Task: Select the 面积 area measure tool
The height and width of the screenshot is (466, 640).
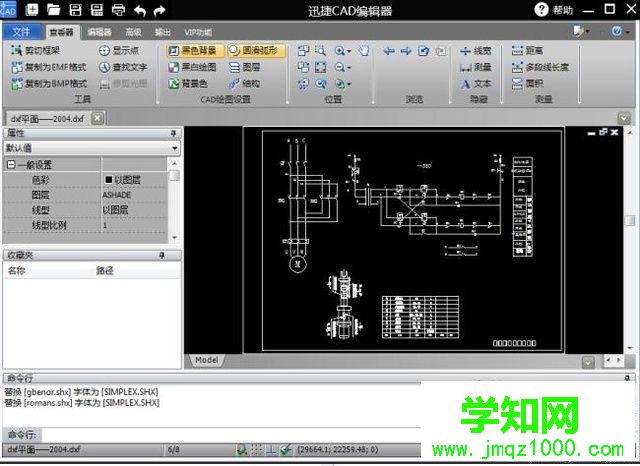Action: [x=527, y=84]
